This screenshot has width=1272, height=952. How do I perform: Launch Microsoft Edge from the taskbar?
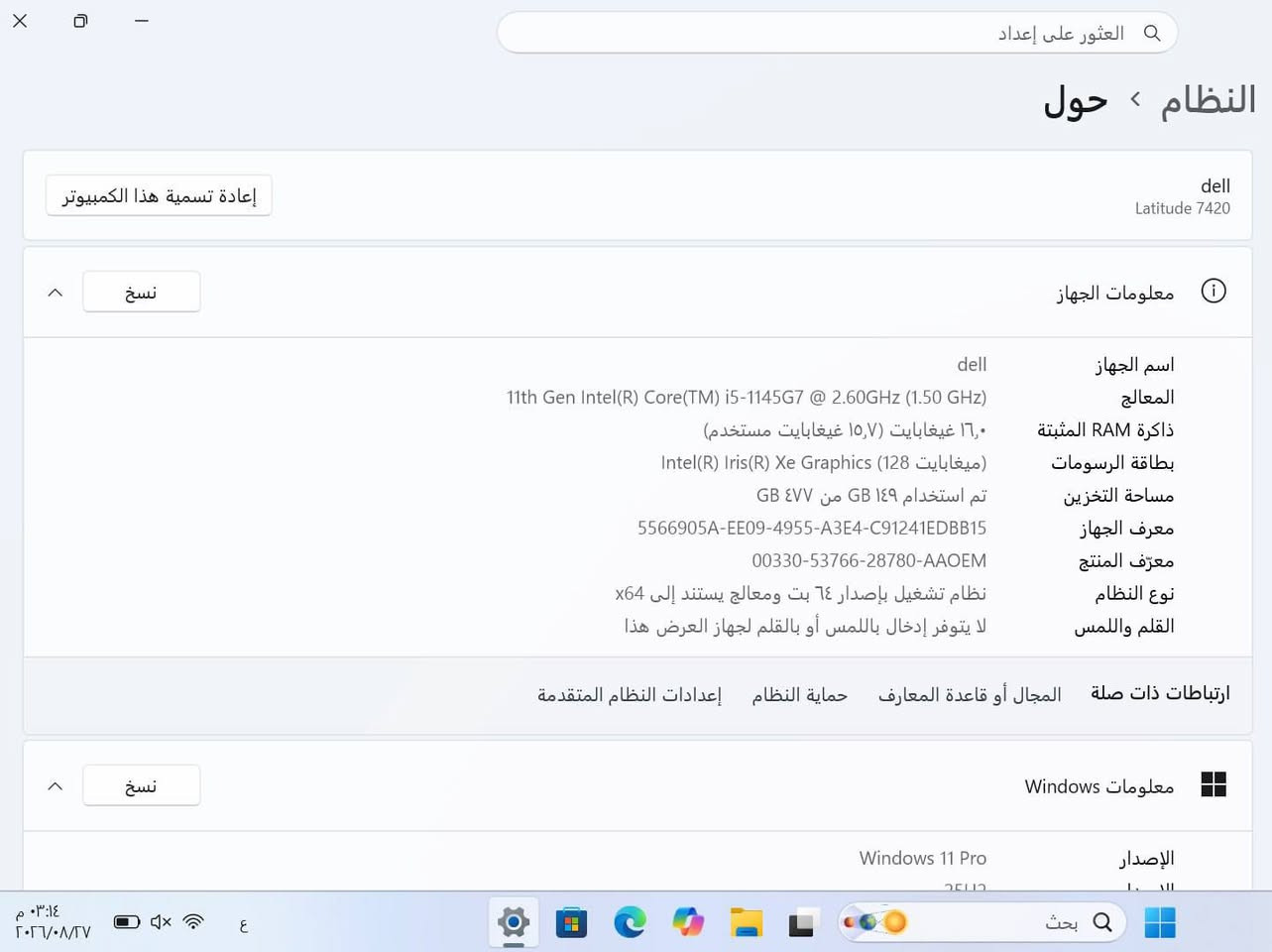pos(630,922)
